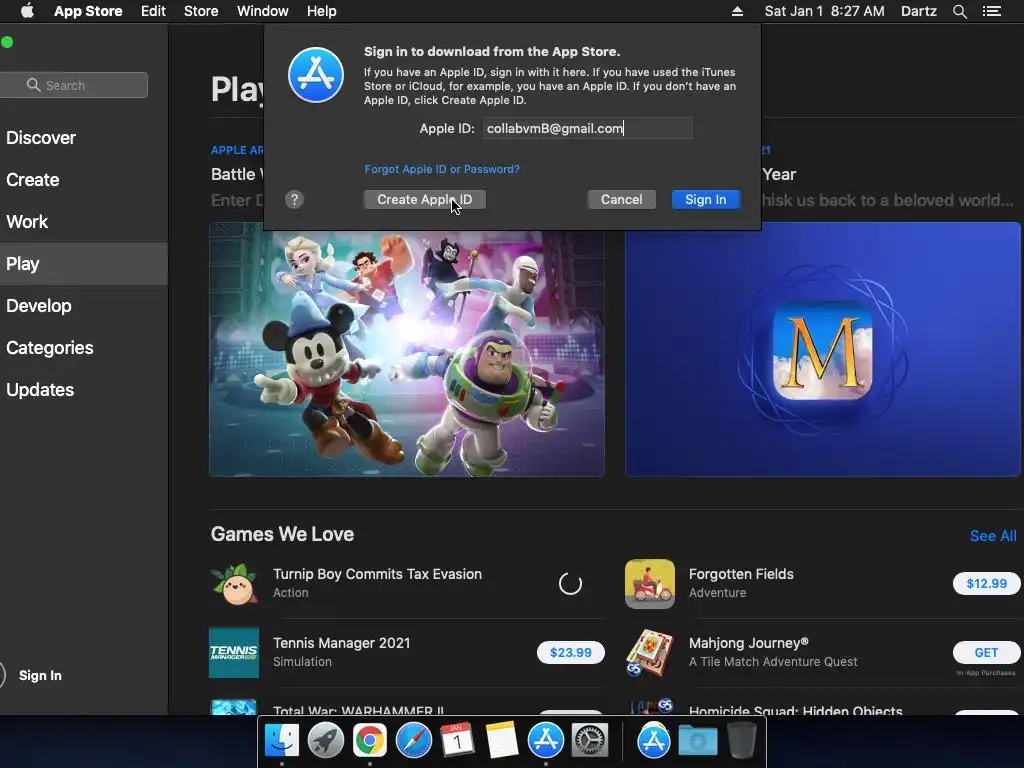This screenshot has width=1024, height=768.
Task: Go to the Discover section
Action: click(x=41, y=138)
